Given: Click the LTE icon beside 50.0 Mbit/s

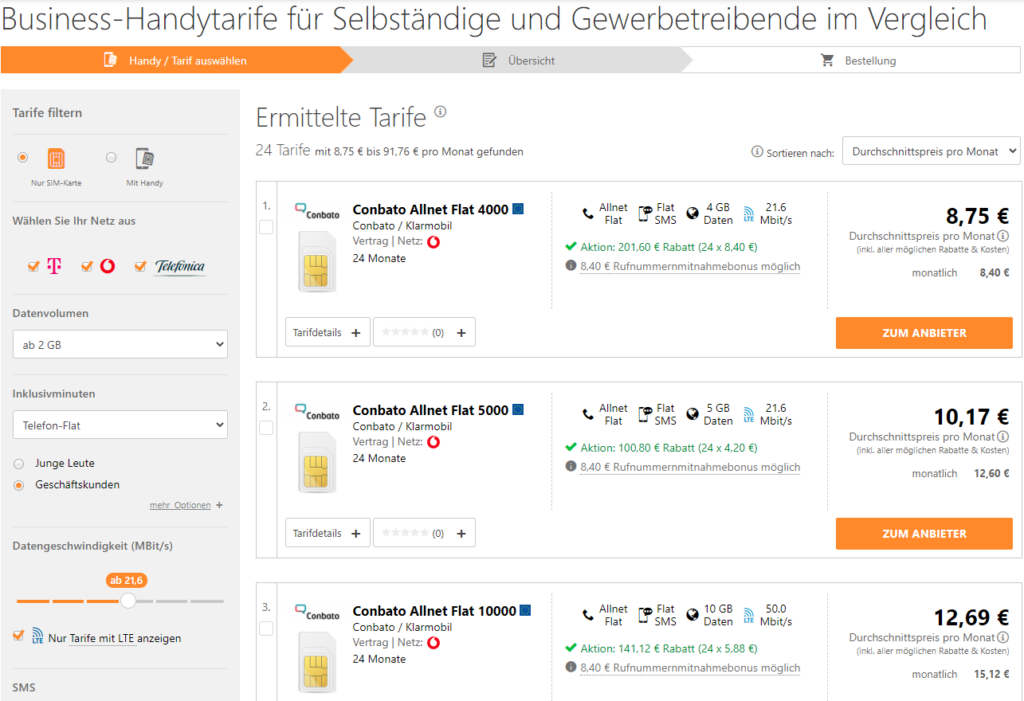Looking at the screenshot, I should pos(748,615).
